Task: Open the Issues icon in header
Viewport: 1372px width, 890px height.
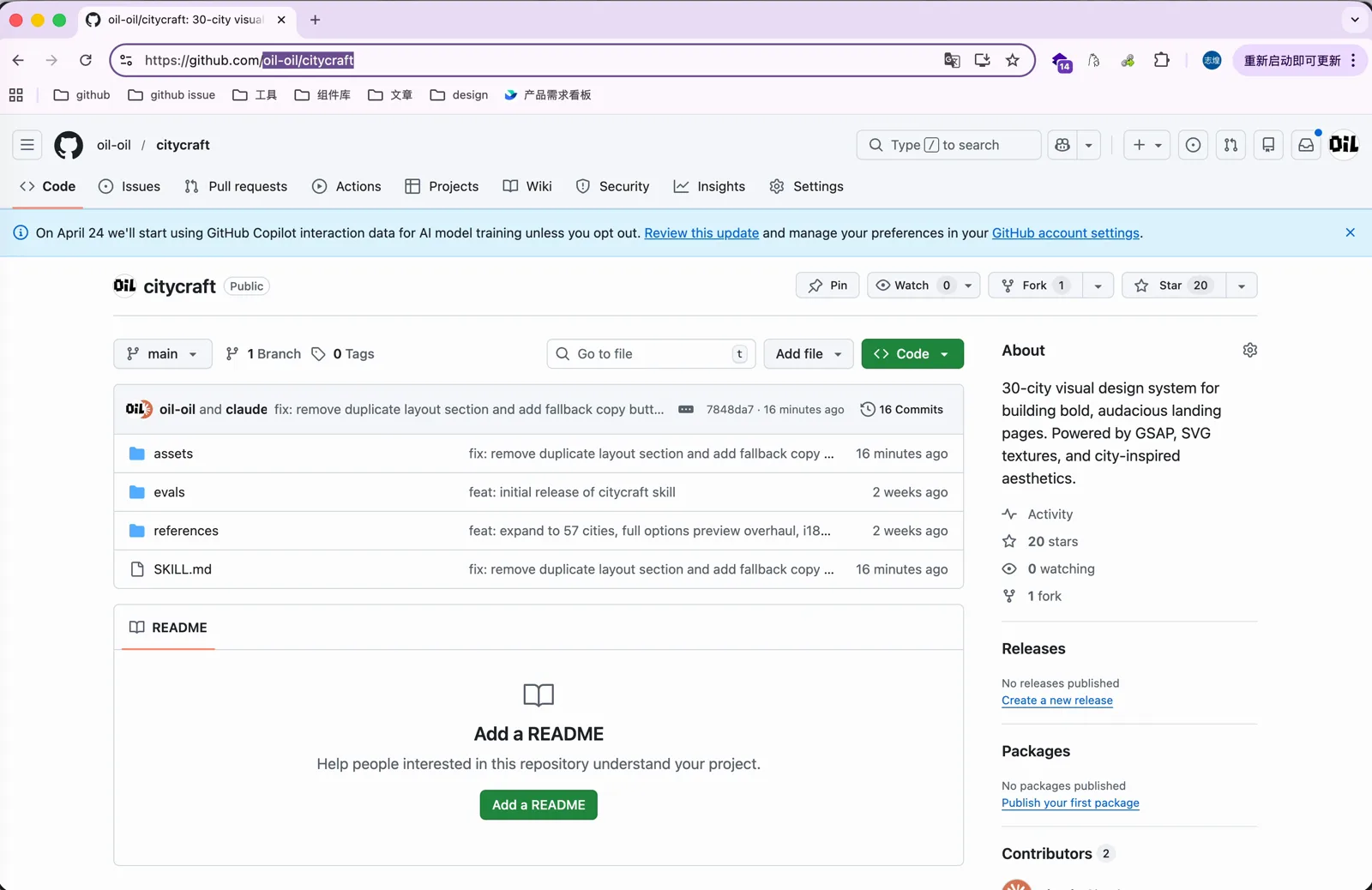Action: tap(1193, 145)
